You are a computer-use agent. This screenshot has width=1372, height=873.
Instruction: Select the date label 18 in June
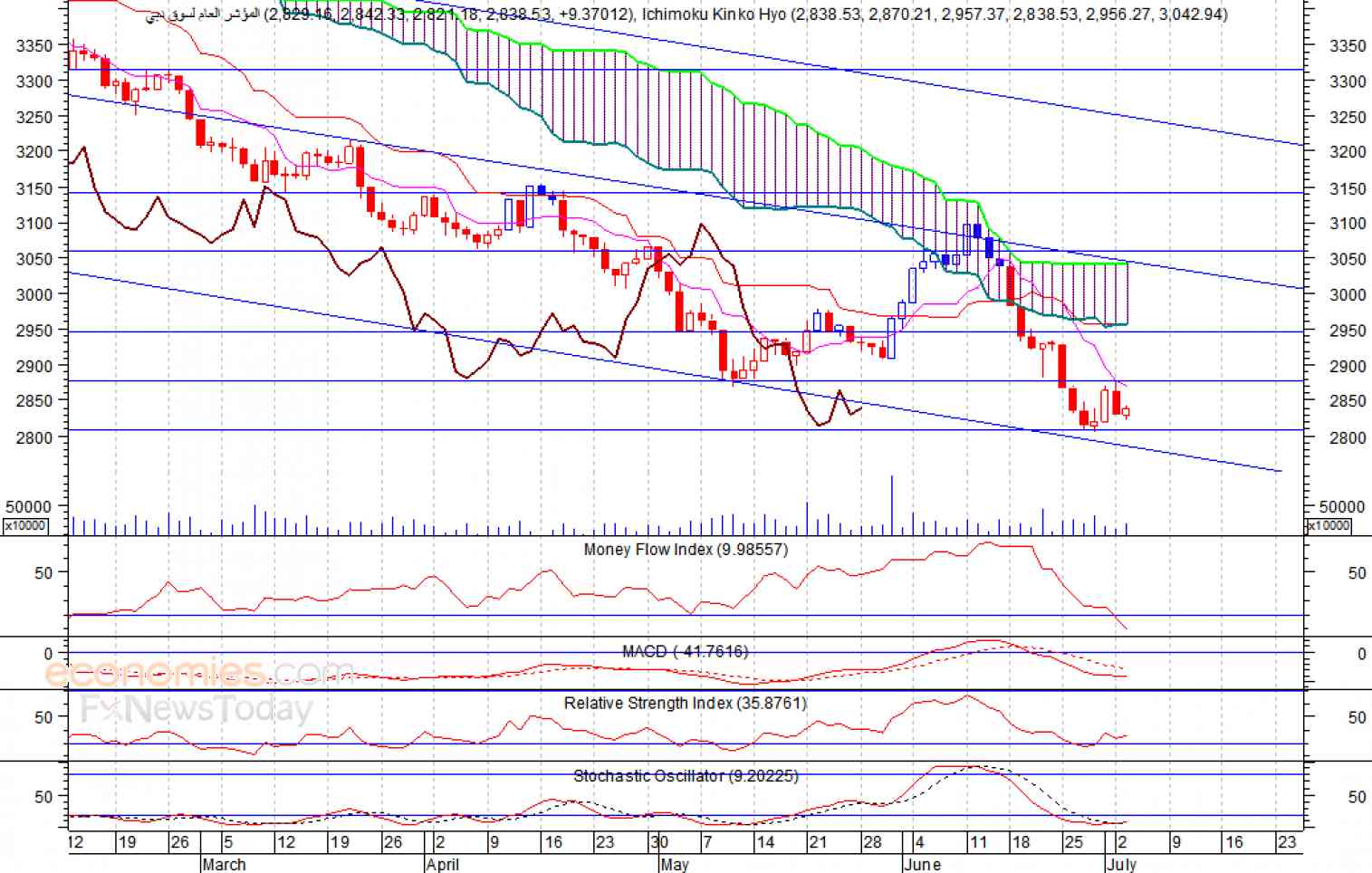(x=1021, y=842)
